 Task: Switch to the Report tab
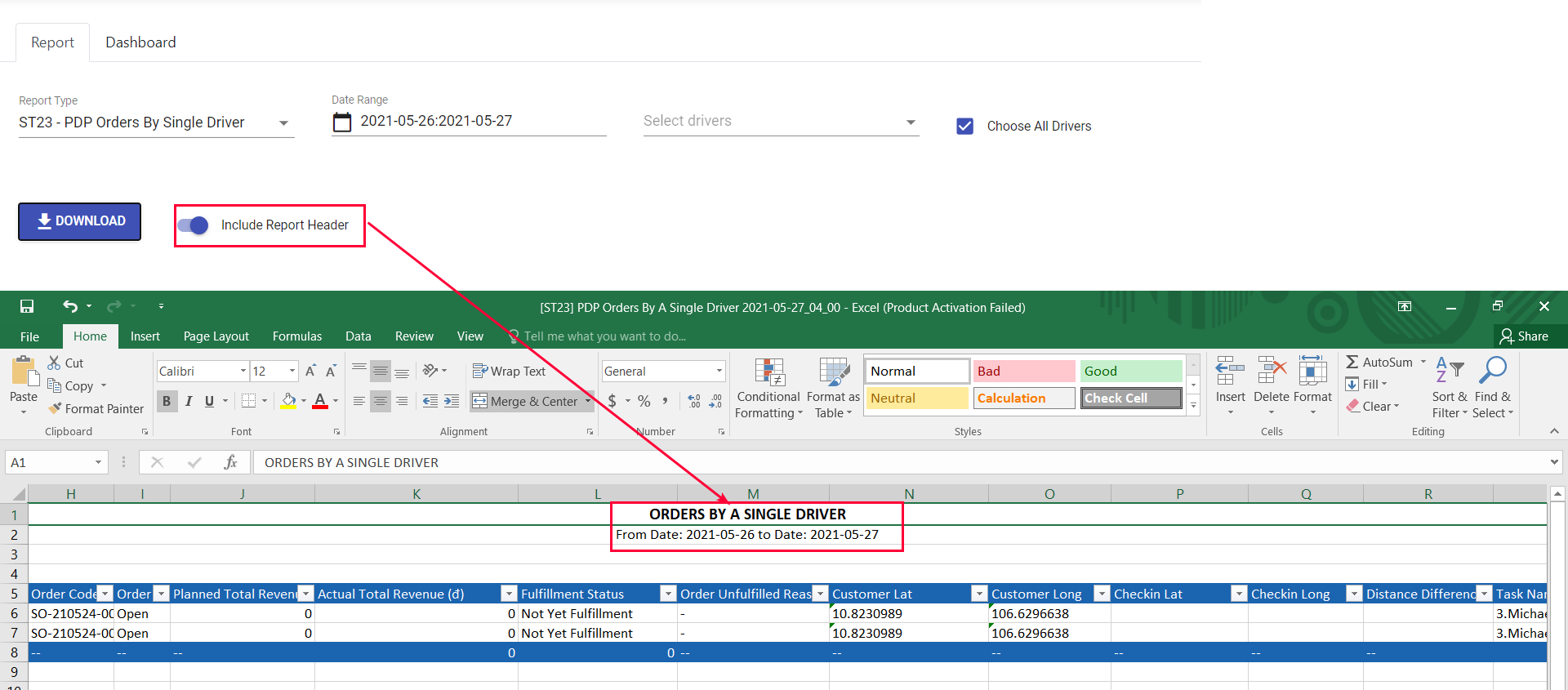pos(52,42)
